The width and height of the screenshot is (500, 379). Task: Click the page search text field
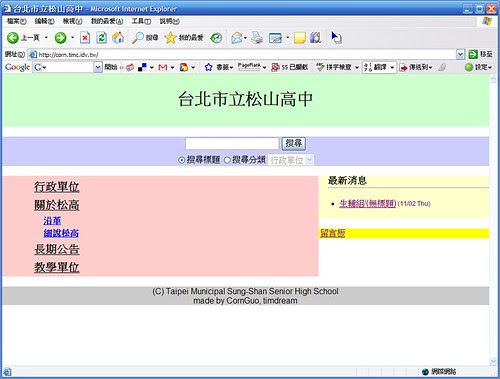232,144
